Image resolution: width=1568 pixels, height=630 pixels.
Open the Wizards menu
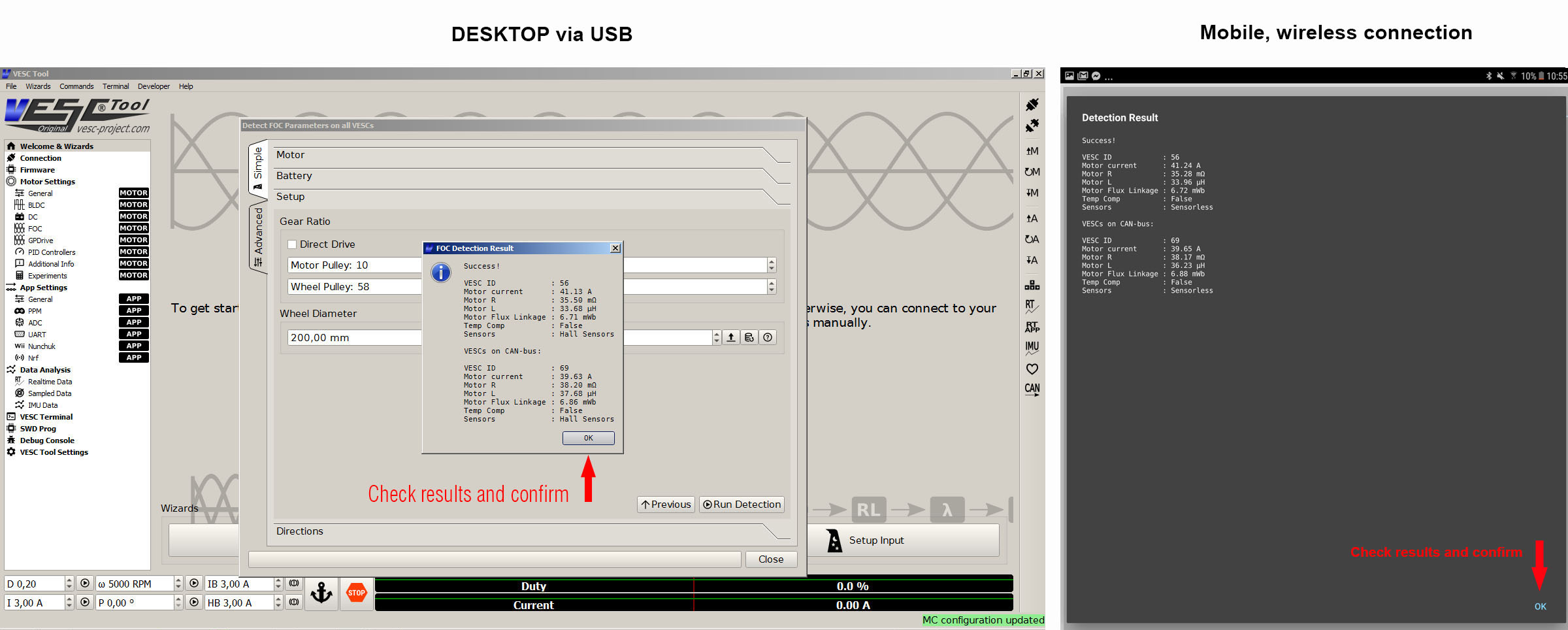(x=38, y=86)
